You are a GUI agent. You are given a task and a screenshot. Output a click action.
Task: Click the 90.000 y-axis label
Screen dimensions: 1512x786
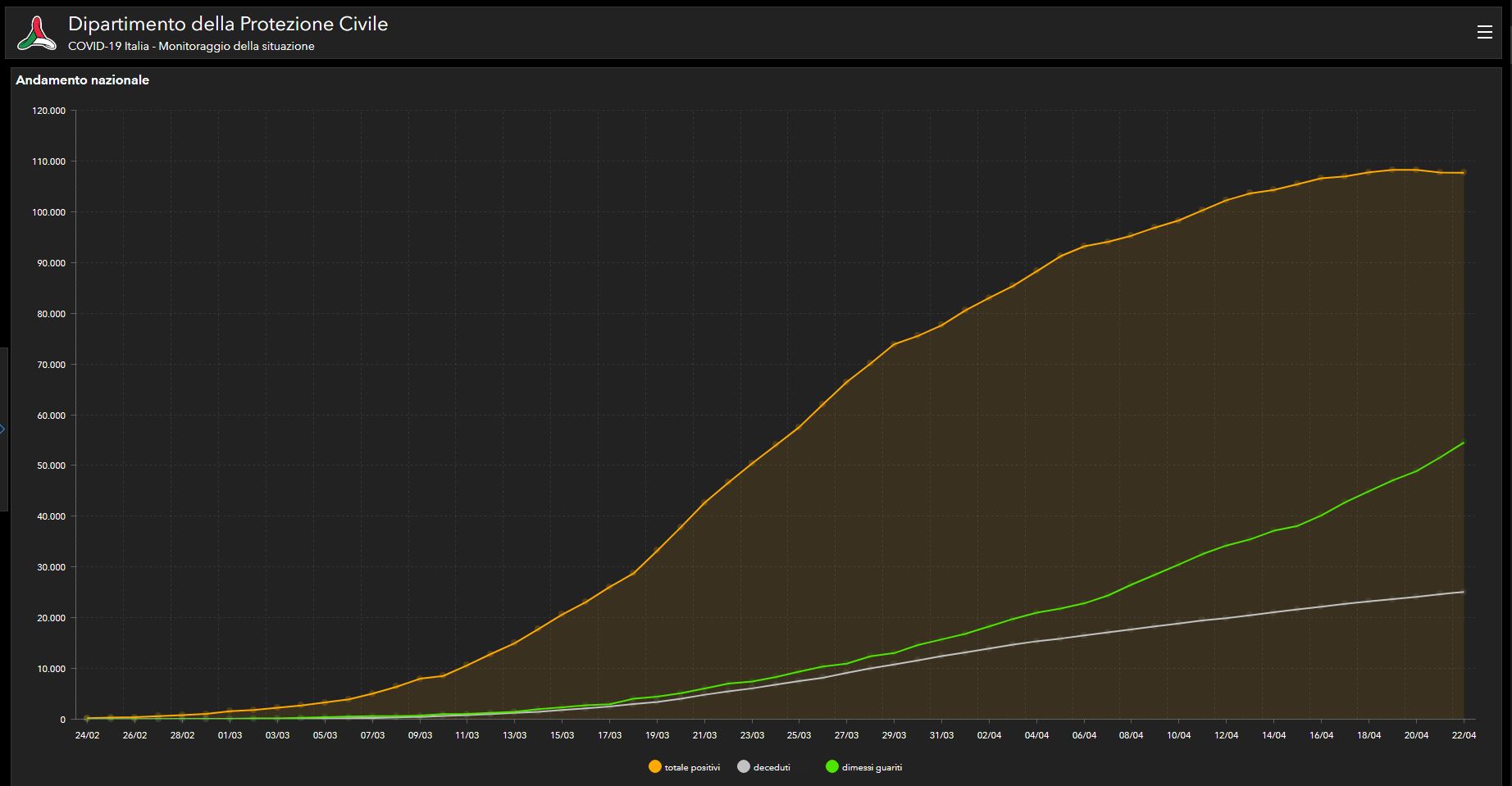52,263
